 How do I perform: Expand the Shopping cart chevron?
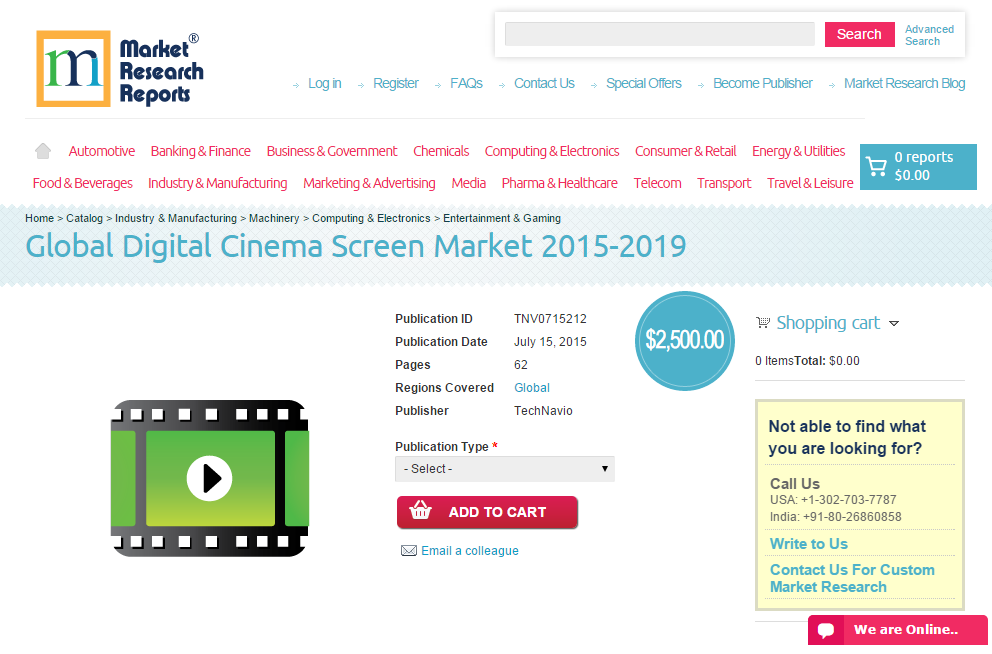click(895, 323)
